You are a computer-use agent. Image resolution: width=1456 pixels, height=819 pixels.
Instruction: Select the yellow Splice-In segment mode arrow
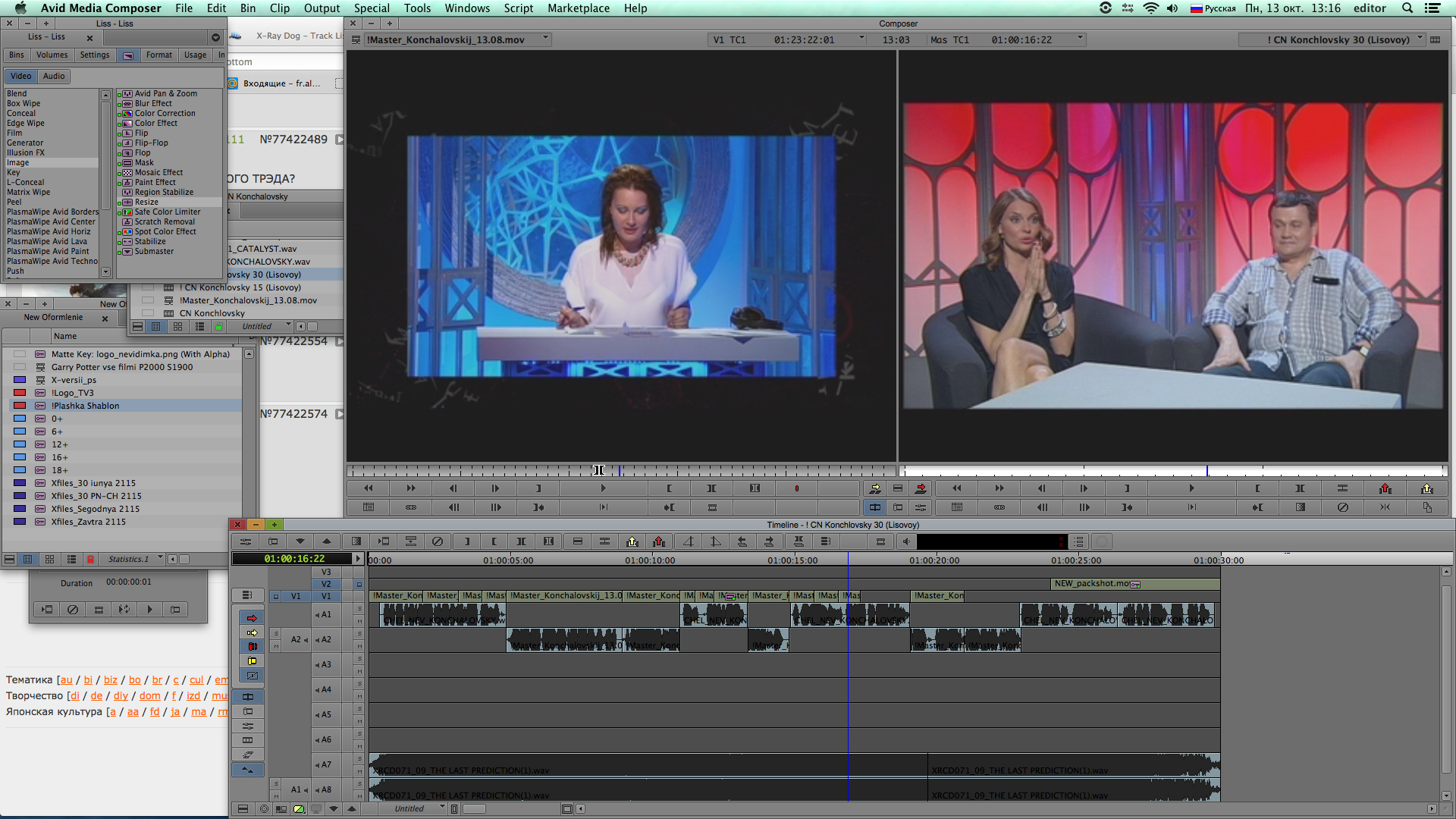coord(252,632)
